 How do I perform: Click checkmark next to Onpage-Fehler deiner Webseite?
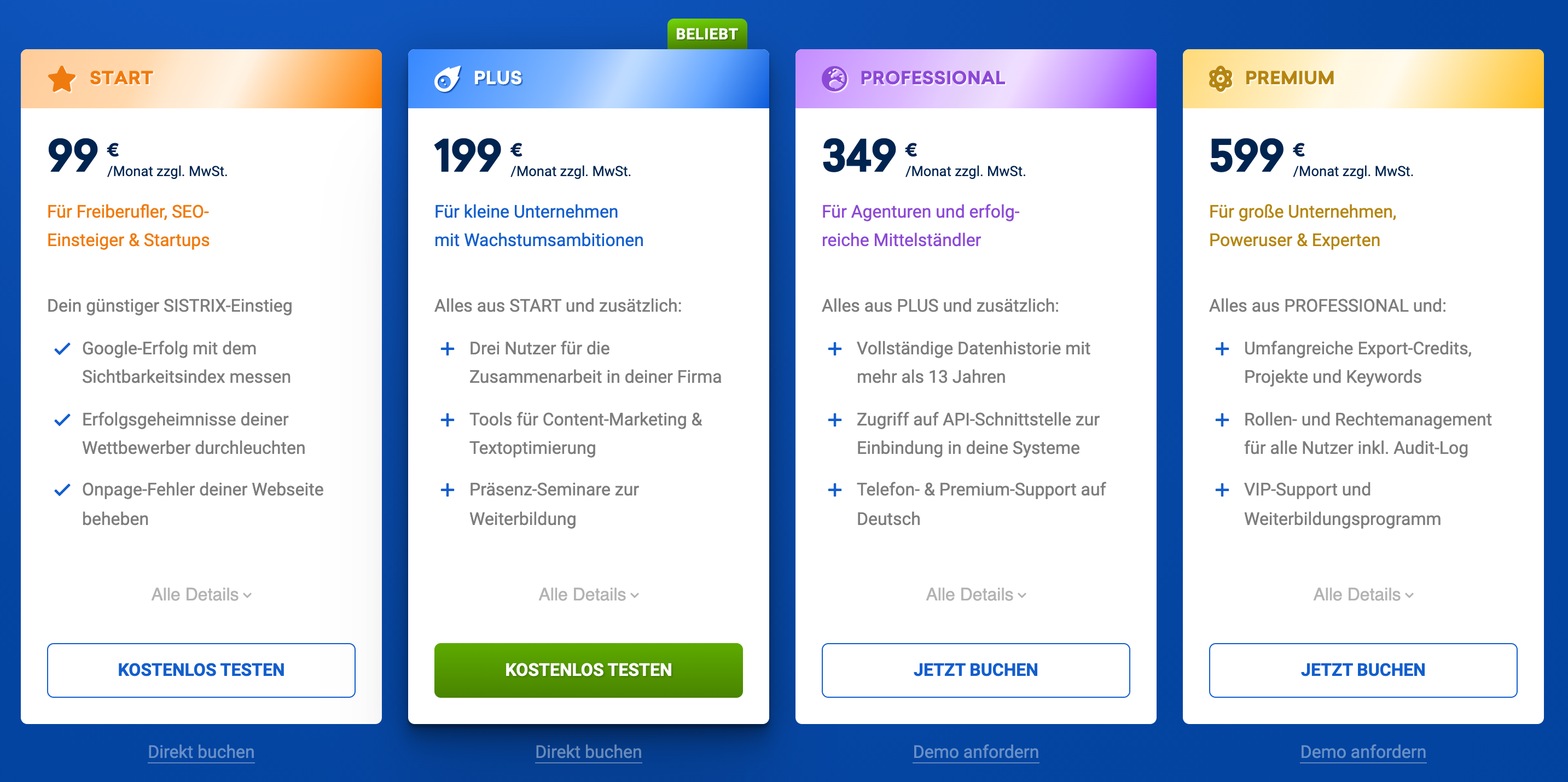(62, 490)
